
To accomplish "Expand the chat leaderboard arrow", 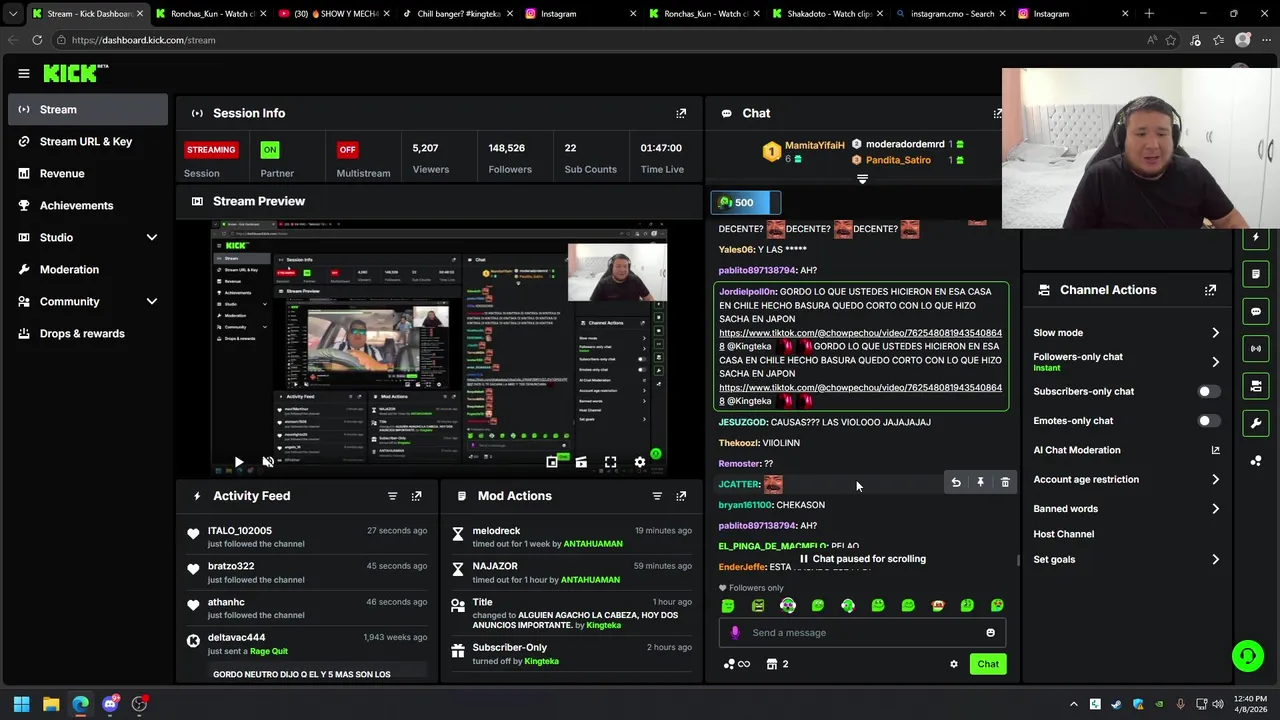I will pos(862,180).
